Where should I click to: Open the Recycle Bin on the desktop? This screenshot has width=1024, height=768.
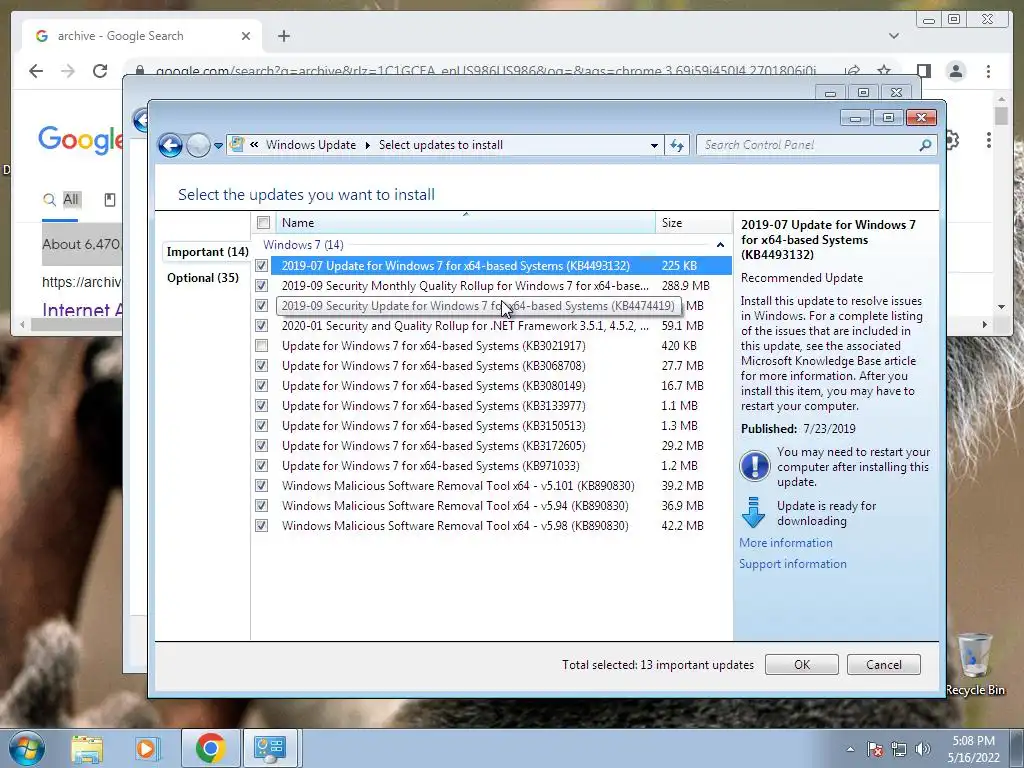click(x=975, y=664)
